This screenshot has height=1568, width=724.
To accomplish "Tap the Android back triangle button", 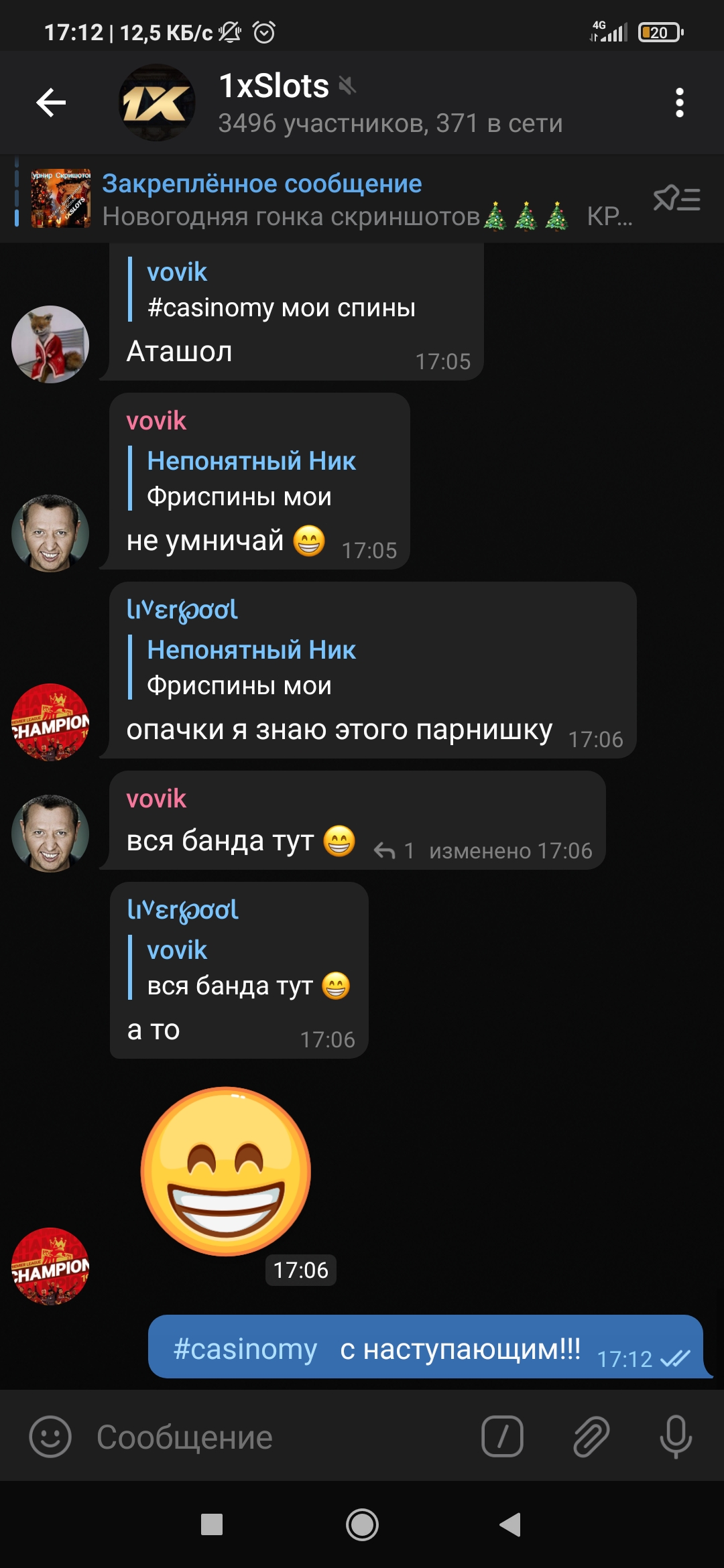I will coord(510,1524).
